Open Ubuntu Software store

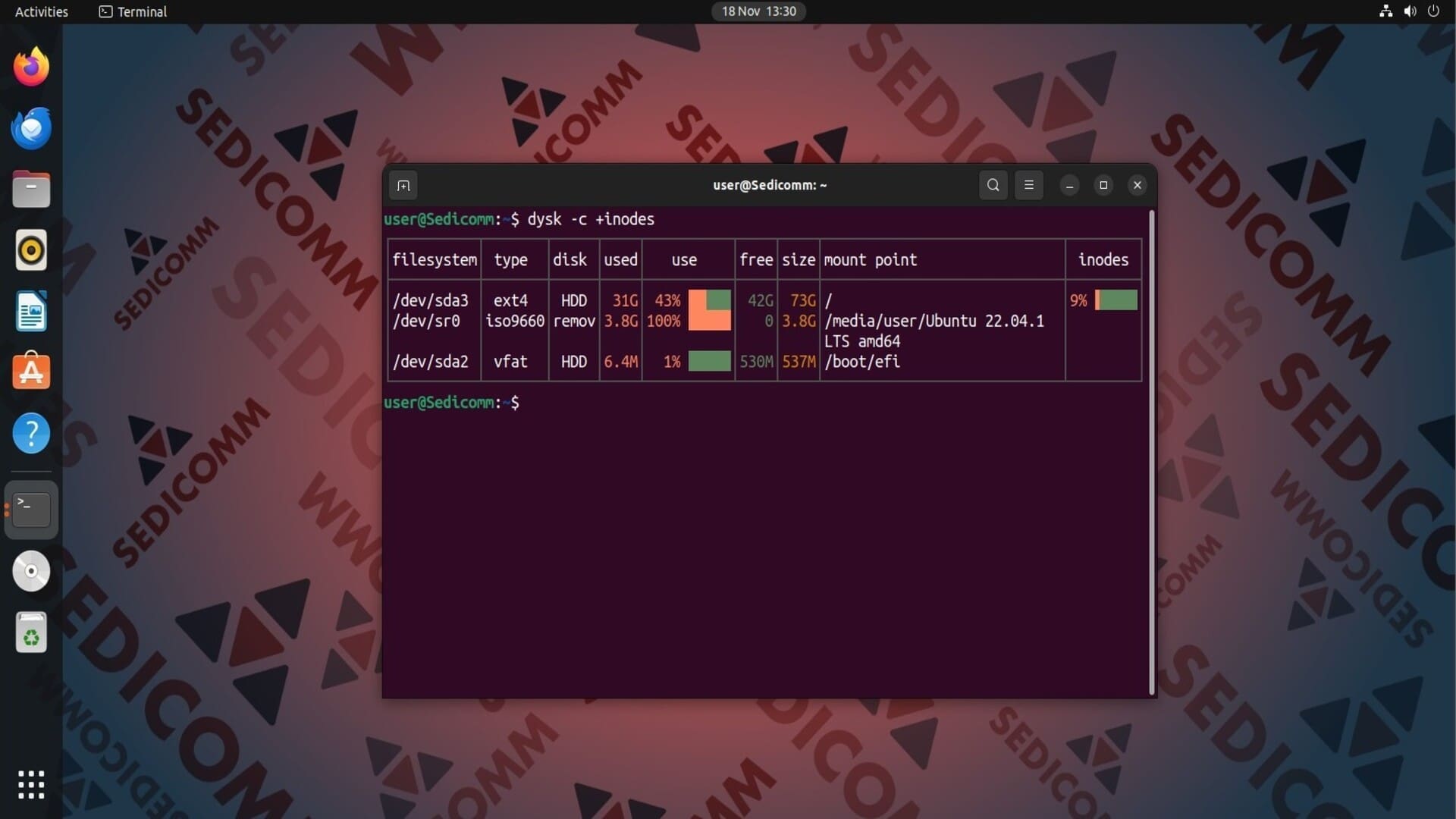click(x=31, y=372)
